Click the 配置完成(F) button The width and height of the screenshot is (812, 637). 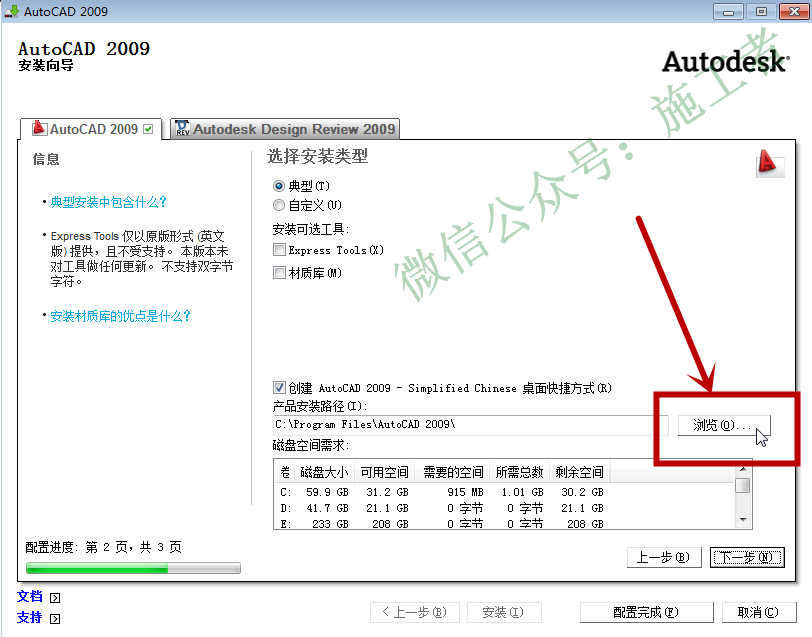point(646,612)
